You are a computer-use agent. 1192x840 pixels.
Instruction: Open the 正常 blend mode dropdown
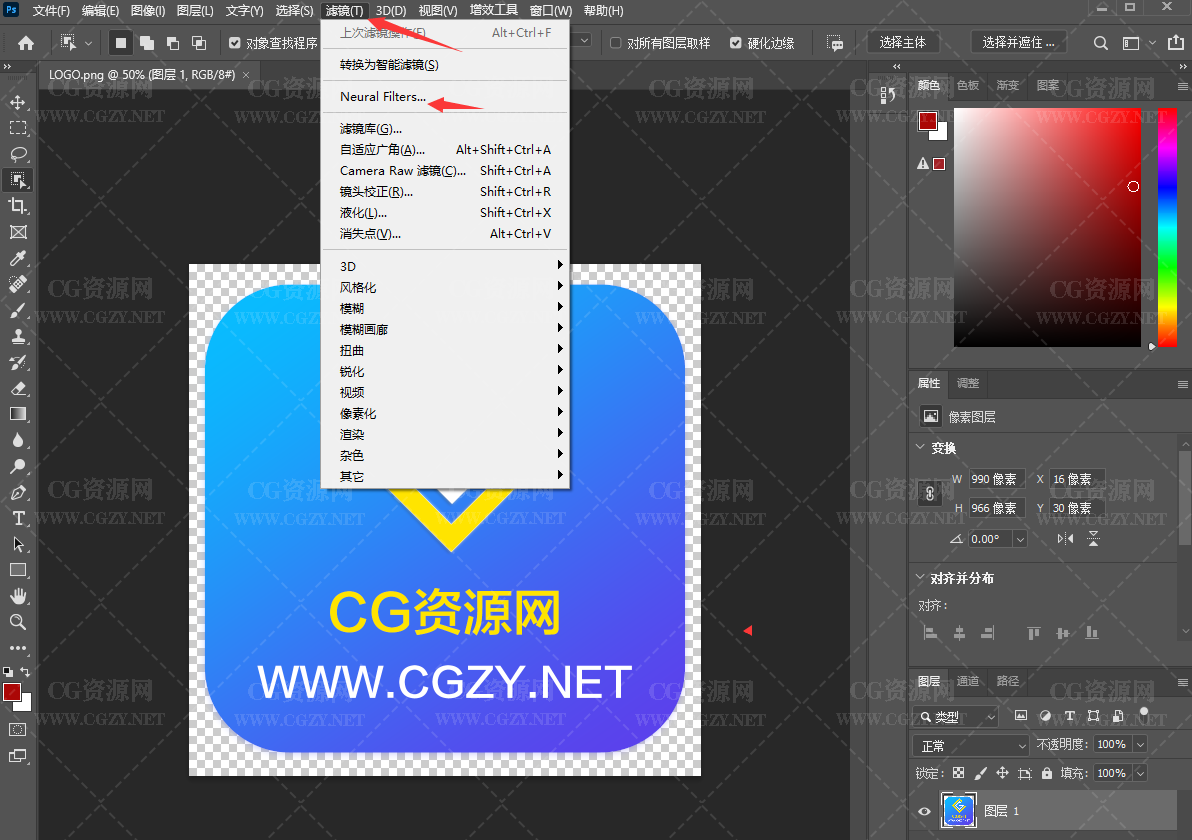[971, 746]
